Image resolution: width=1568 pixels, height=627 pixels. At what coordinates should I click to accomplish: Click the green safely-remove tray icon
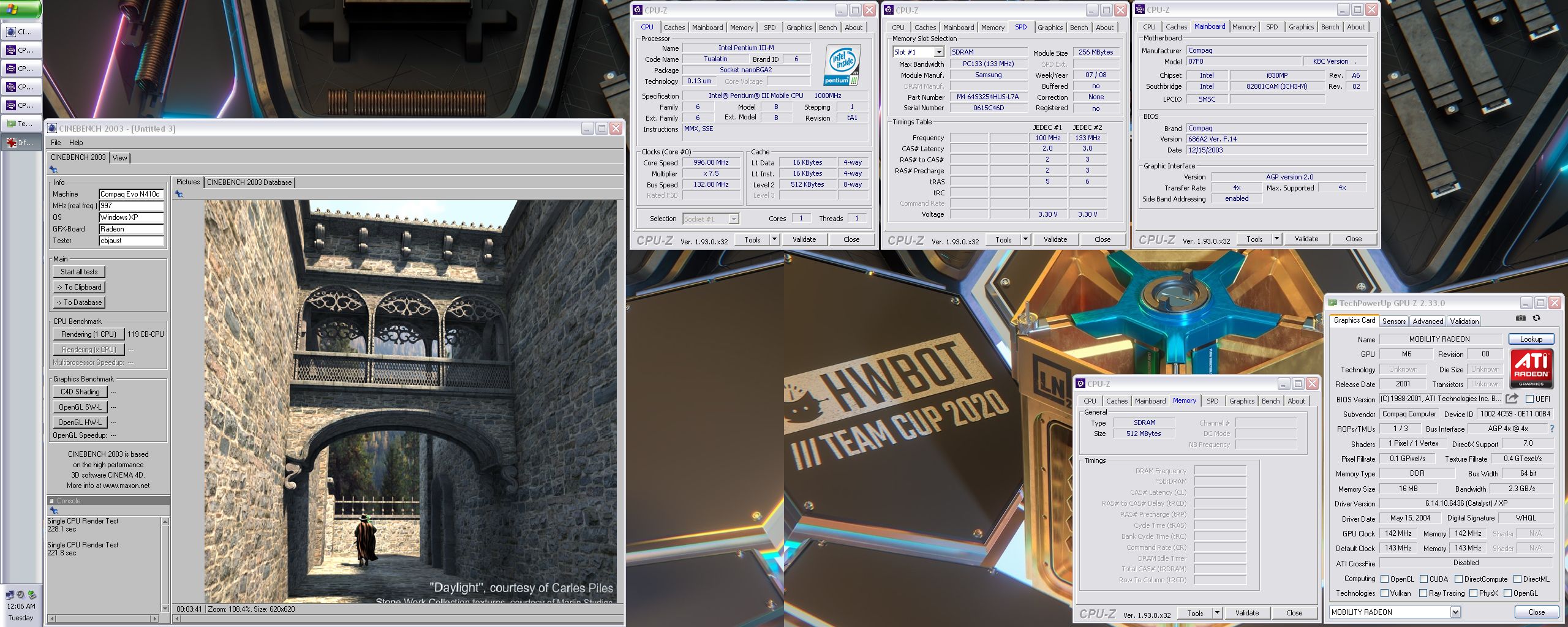tap(32, 595)
